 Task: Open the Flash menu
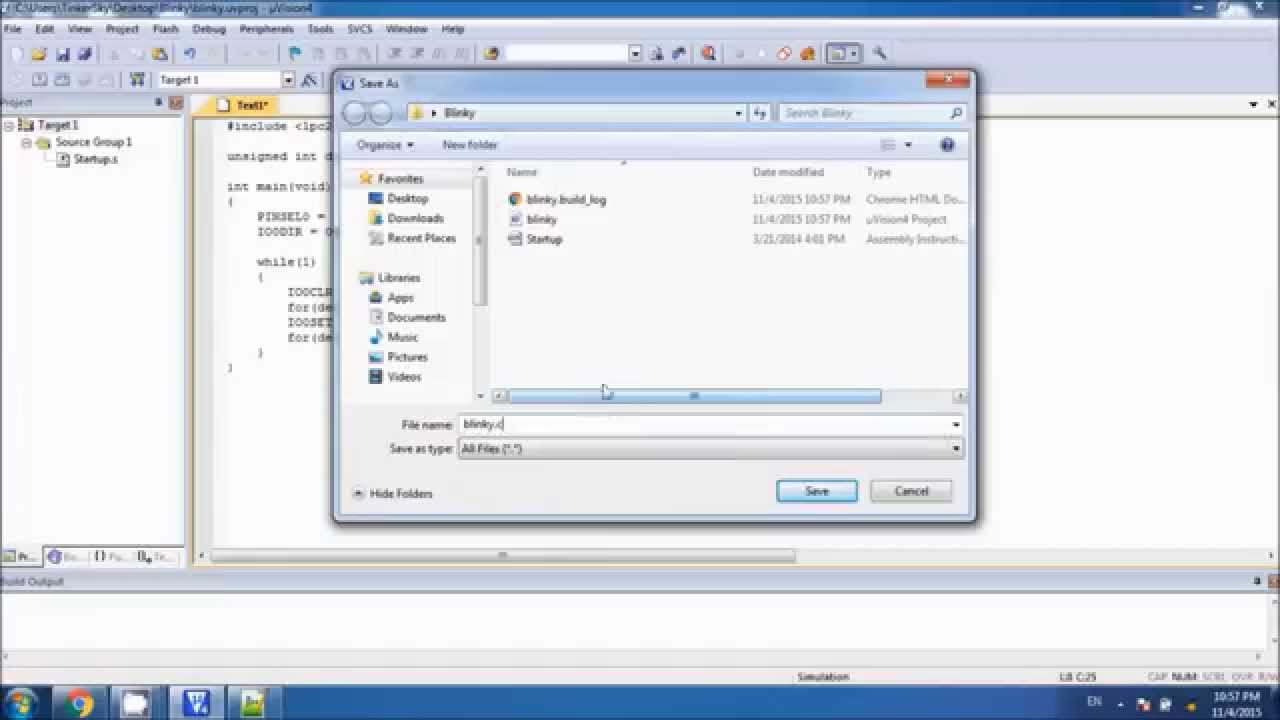pos(165,29)
